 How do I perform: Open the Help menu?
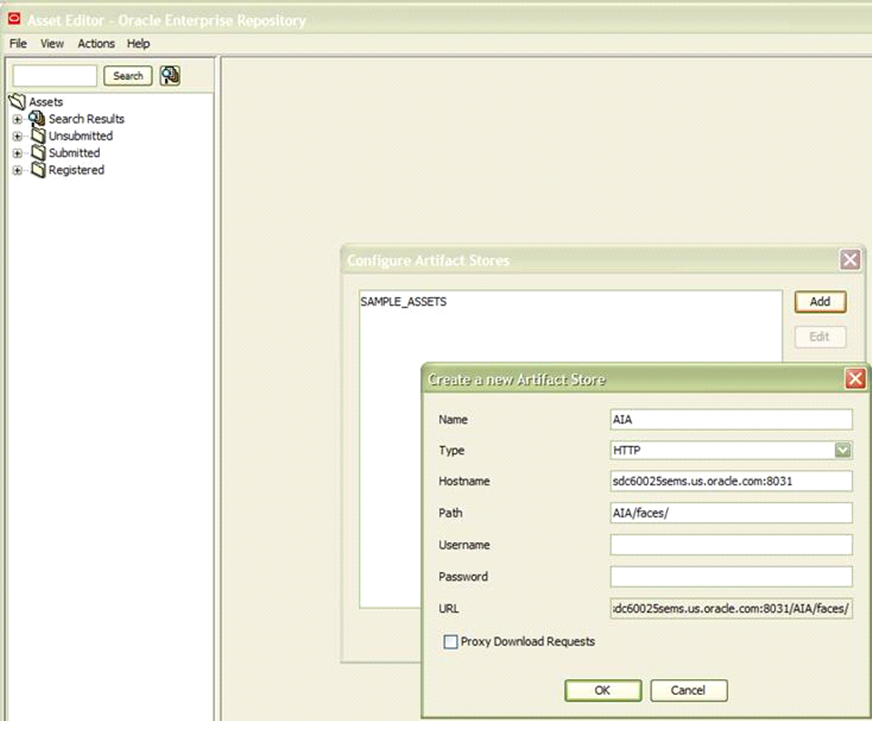click(x=138, y=43)
